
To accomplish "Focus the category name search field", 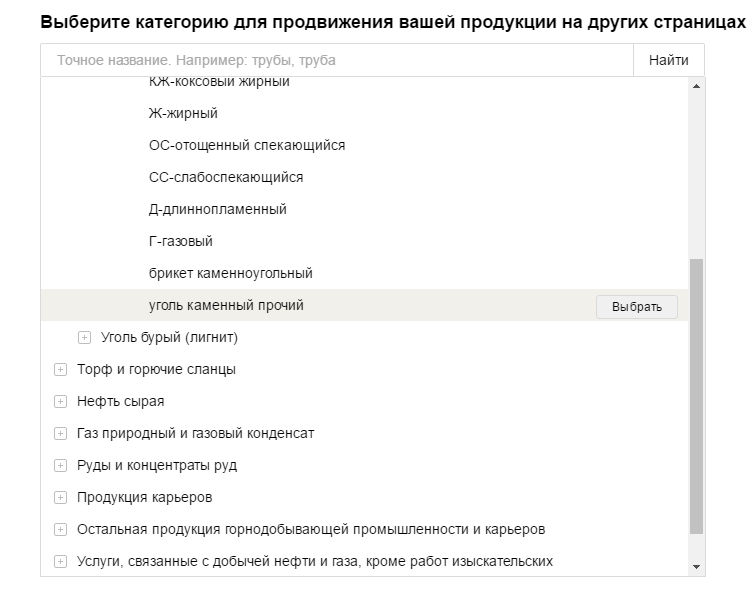I will (337, 60).
